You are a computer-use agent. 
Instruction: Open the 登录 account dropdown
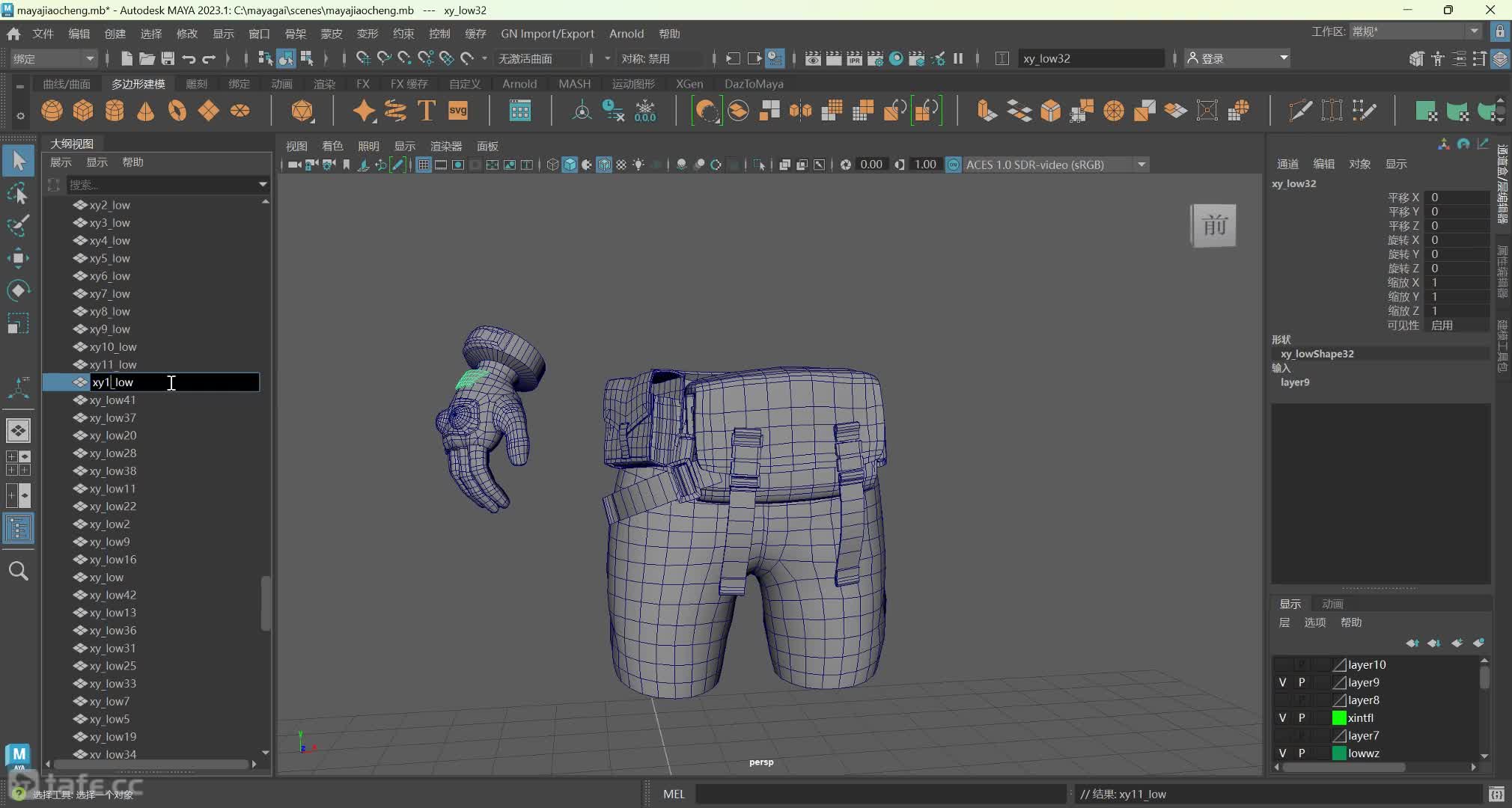coord(1237,58)
